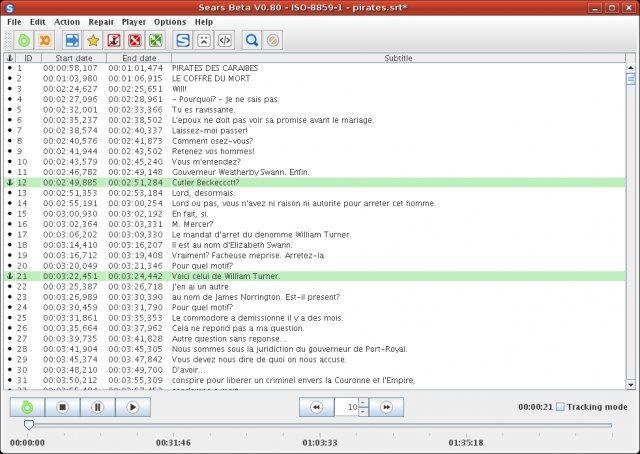This screenshot has height=454, width=640.
Task: Click the subtitle list scroll down arrow
Action: coord(631,385)
